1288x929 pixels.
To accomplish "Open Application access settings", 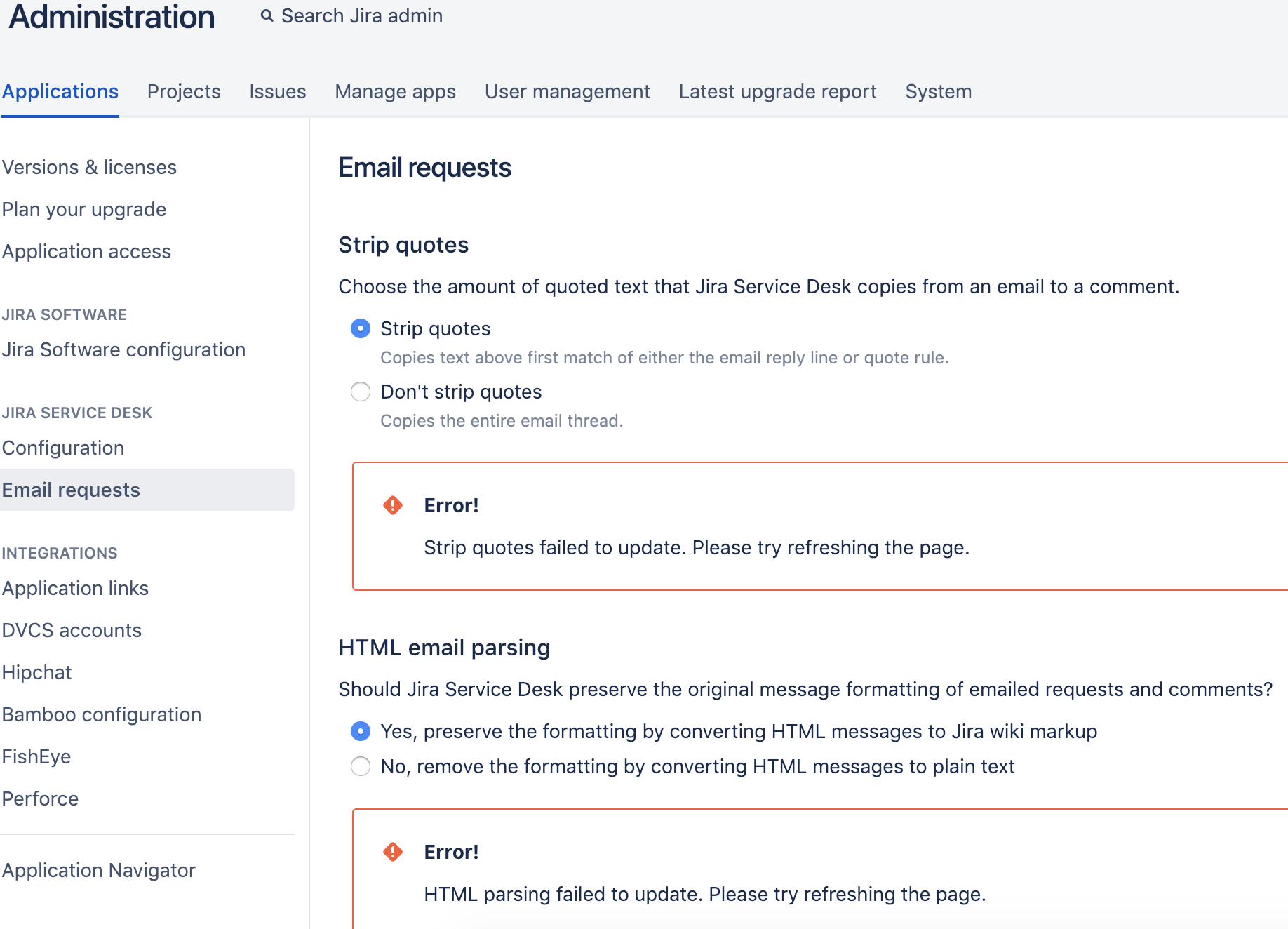I will pyautogui.click(x=86, y=251).
